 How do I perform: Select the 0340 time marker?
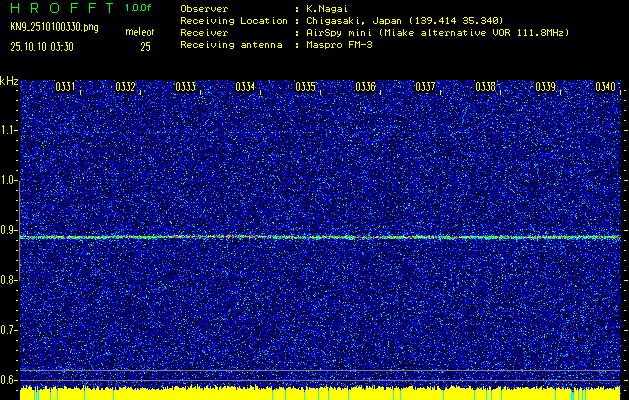point(606,88)
